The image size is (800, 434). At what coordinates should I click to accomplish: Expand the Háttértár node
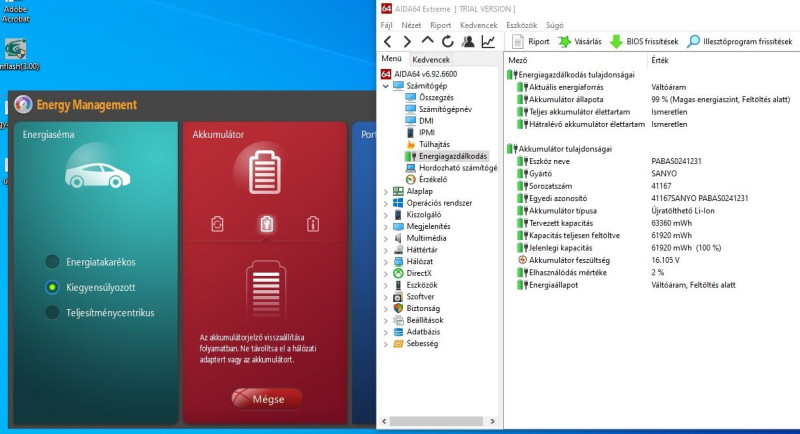click(386, 250)
